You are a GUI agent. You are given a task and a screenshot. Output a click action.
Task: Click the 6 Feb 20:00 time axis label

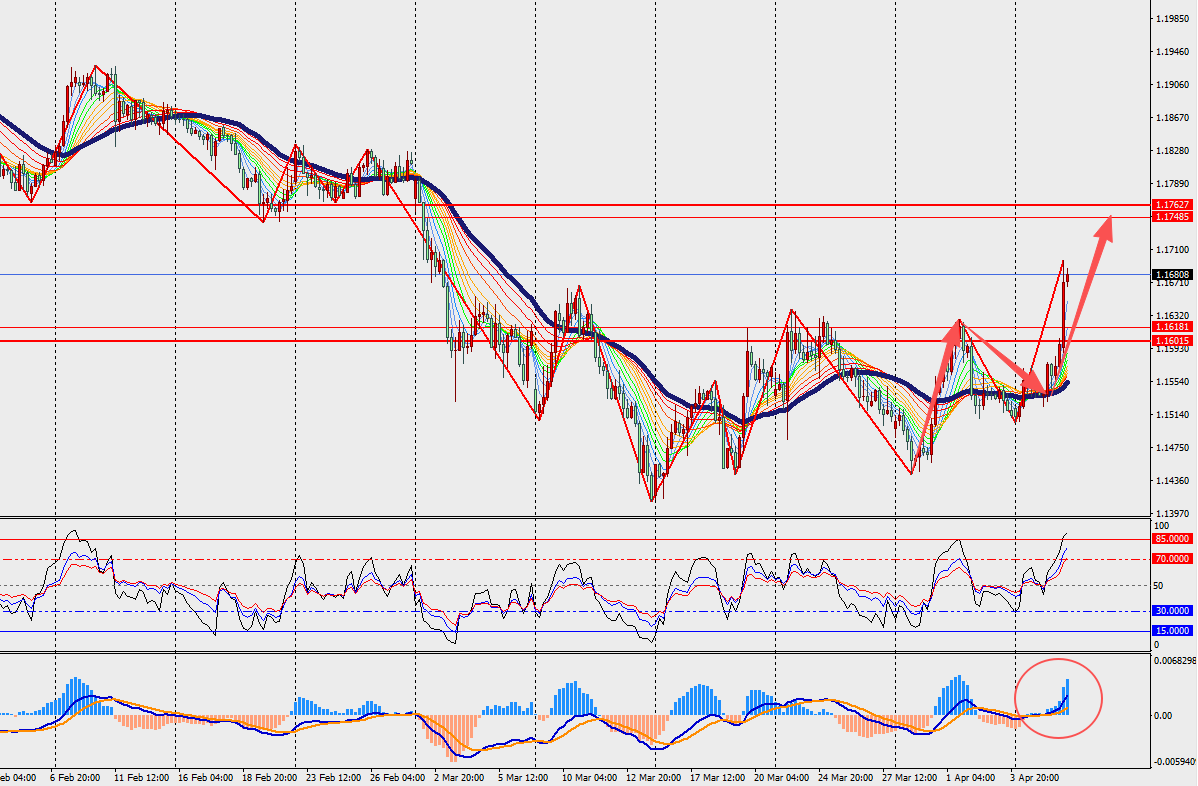(x=75, y=776)
